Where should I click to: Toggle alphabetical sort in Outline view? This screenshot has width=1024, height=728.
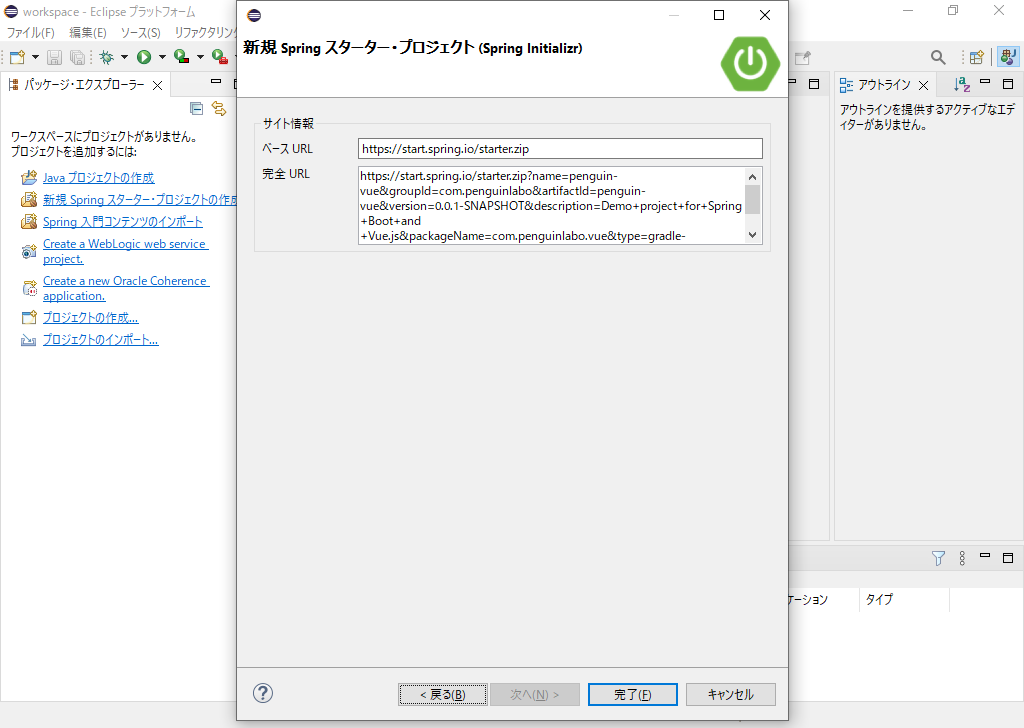(961, 84)
